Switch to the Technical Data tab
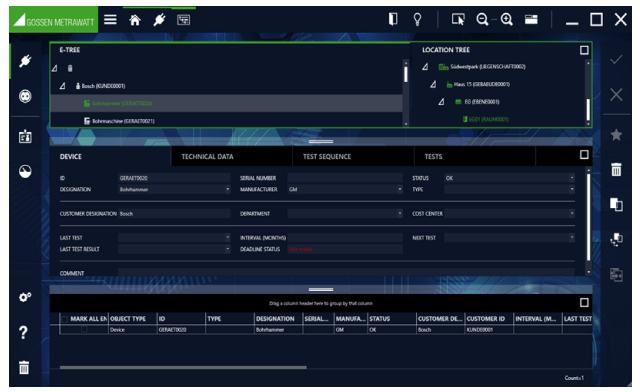Screen dimensions: 640x392 tap(207, 156)
